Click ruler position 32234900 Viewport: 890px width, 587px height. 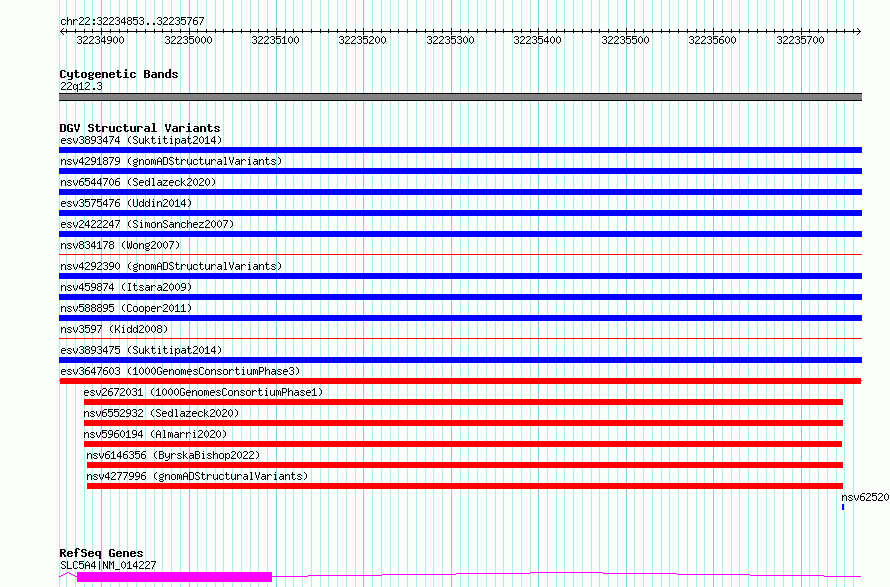point(100,40)
